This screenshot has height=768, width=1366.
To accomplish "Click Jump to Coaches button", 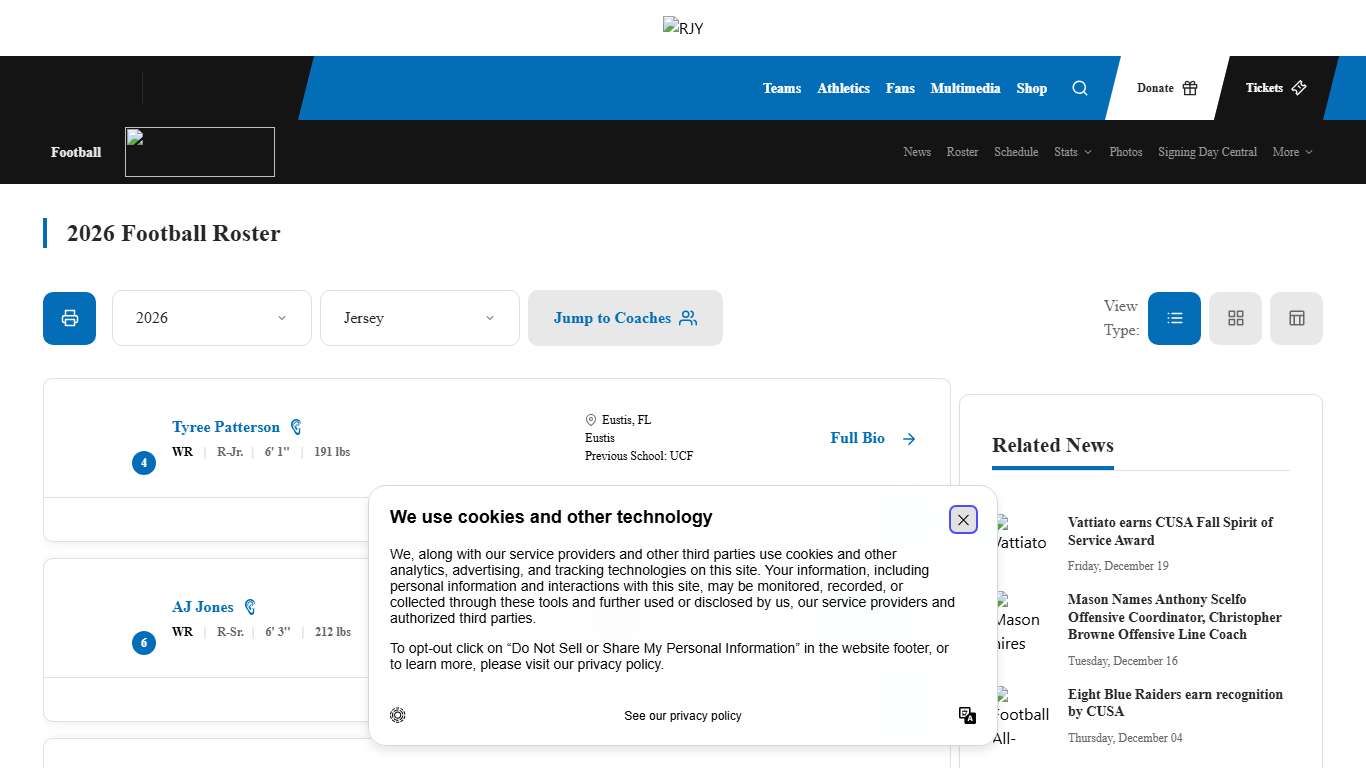I will tap(625, 318).
